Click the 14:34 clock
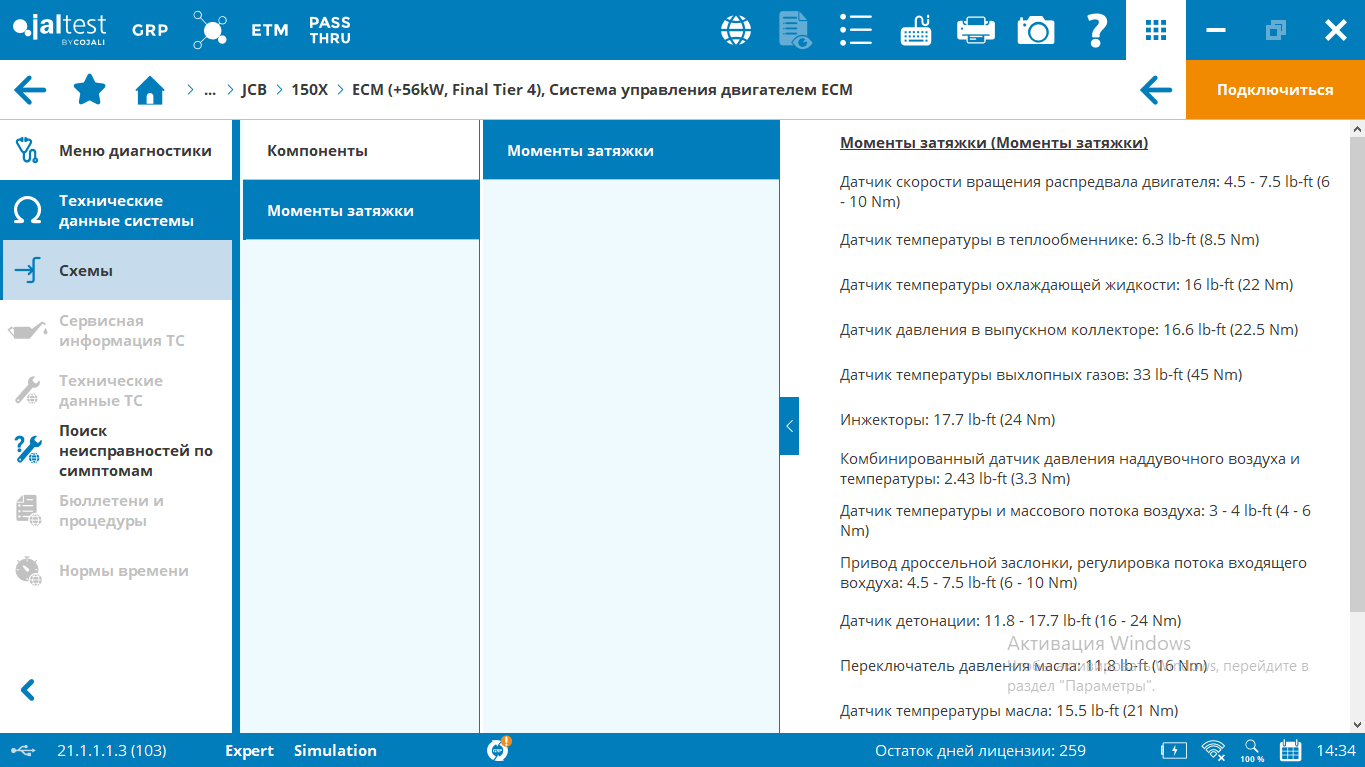The height and width of the screenshot is (767, 1365). pyautogui.click(x=1336, y=750)
